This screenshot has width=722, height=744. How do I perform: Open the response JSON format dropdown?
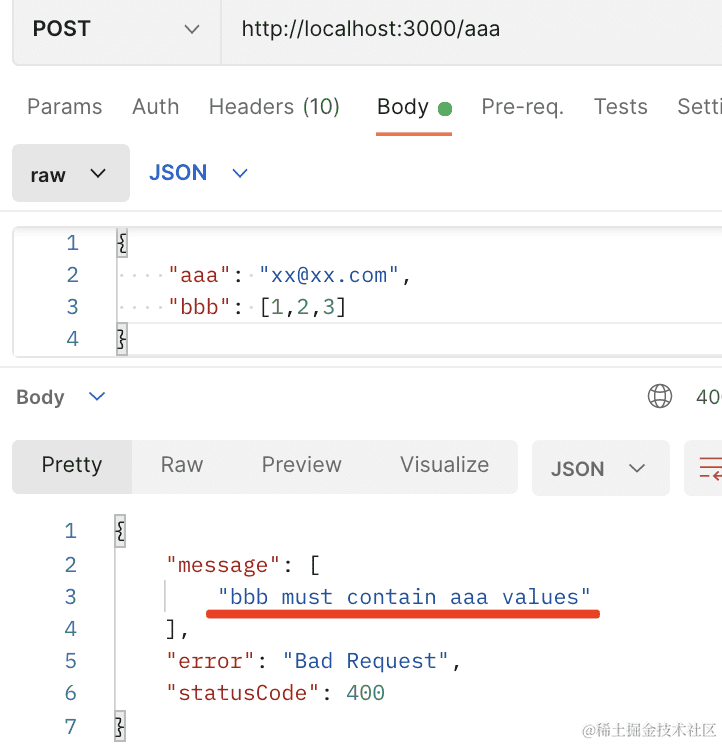(599, 468)
